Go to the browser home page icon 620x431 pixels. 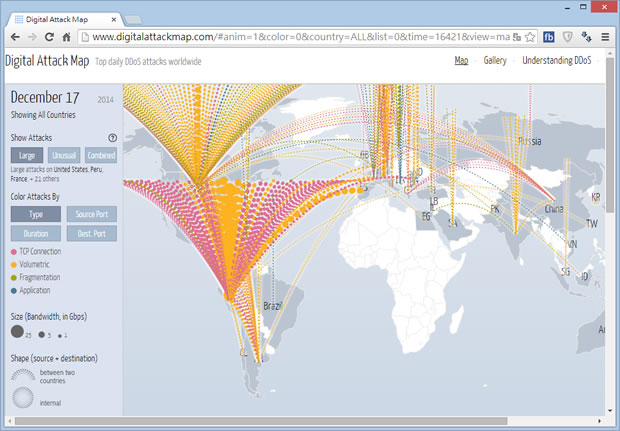(x=67, y=37)
